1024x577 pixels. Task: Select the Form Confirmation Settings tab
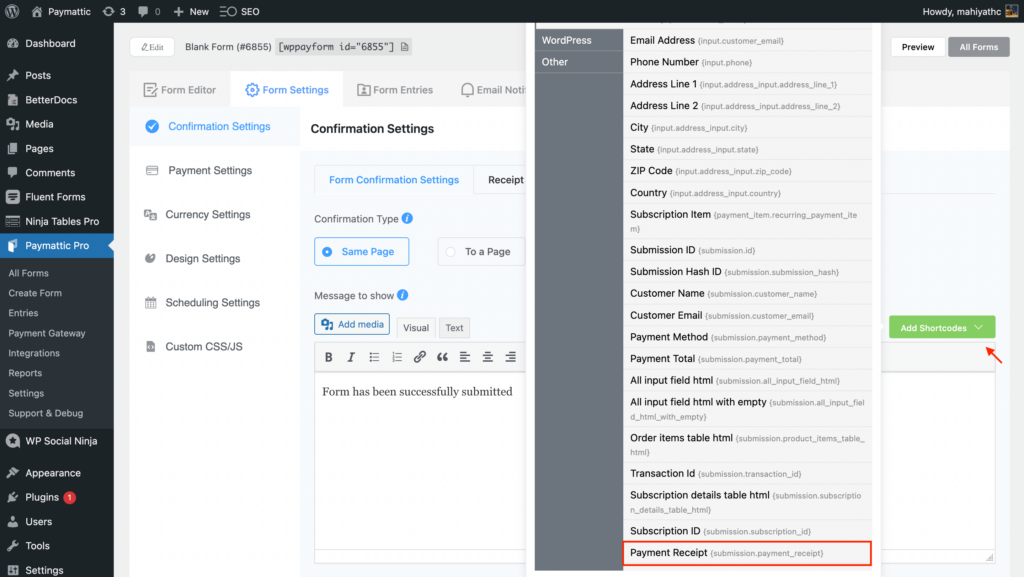[394, 179]
